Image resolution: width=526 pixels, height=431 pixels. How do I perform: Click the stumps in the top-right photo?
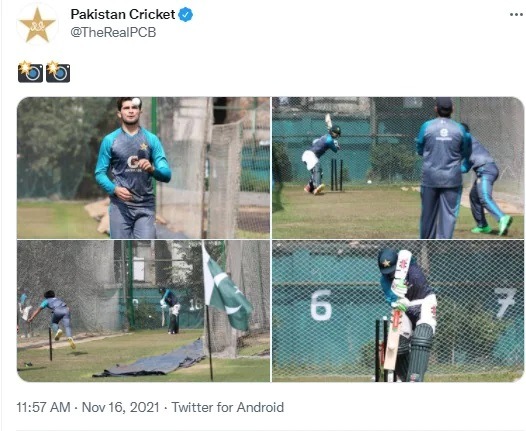336,175
